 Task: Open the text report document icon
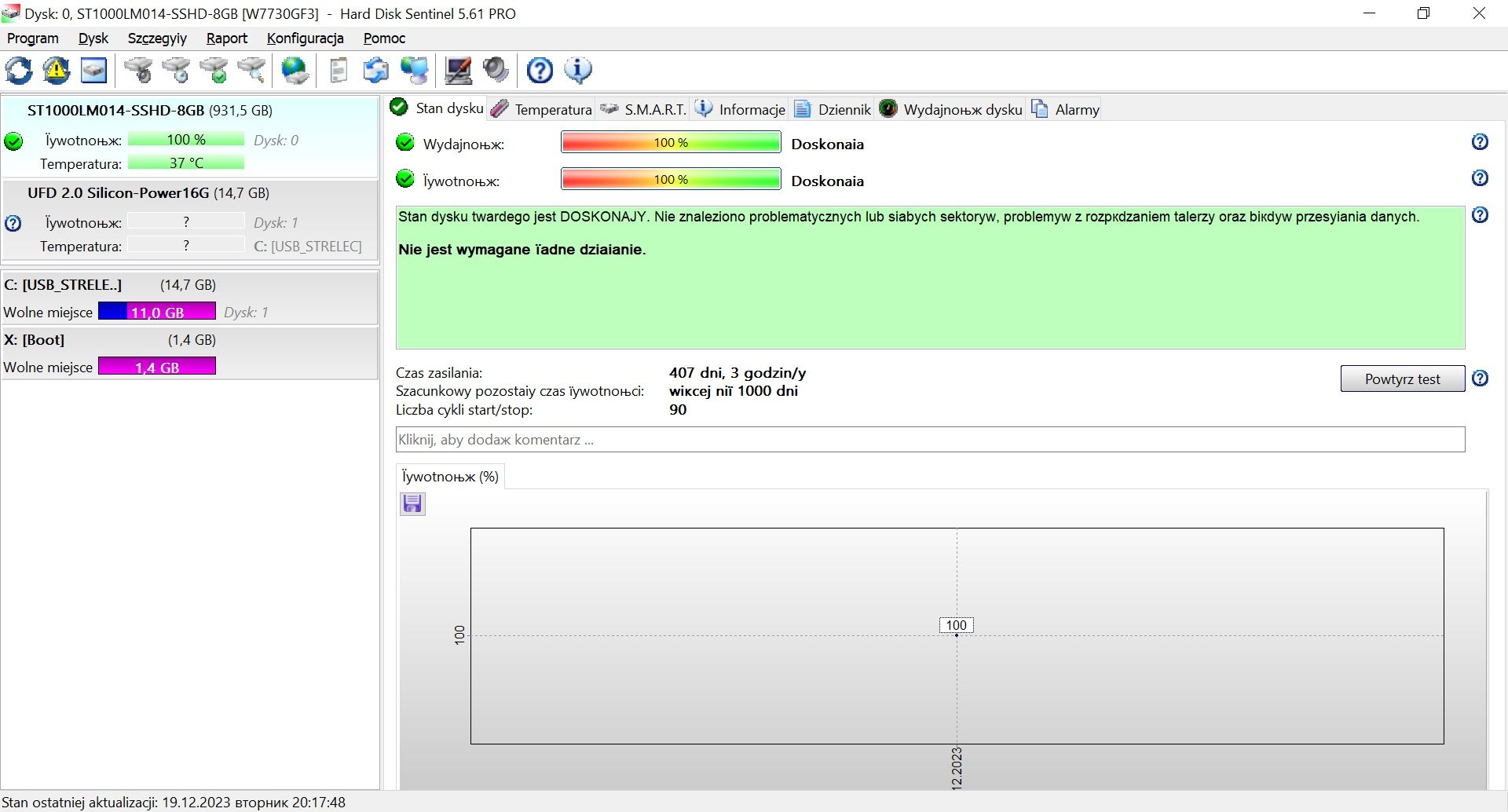(339, 71)
